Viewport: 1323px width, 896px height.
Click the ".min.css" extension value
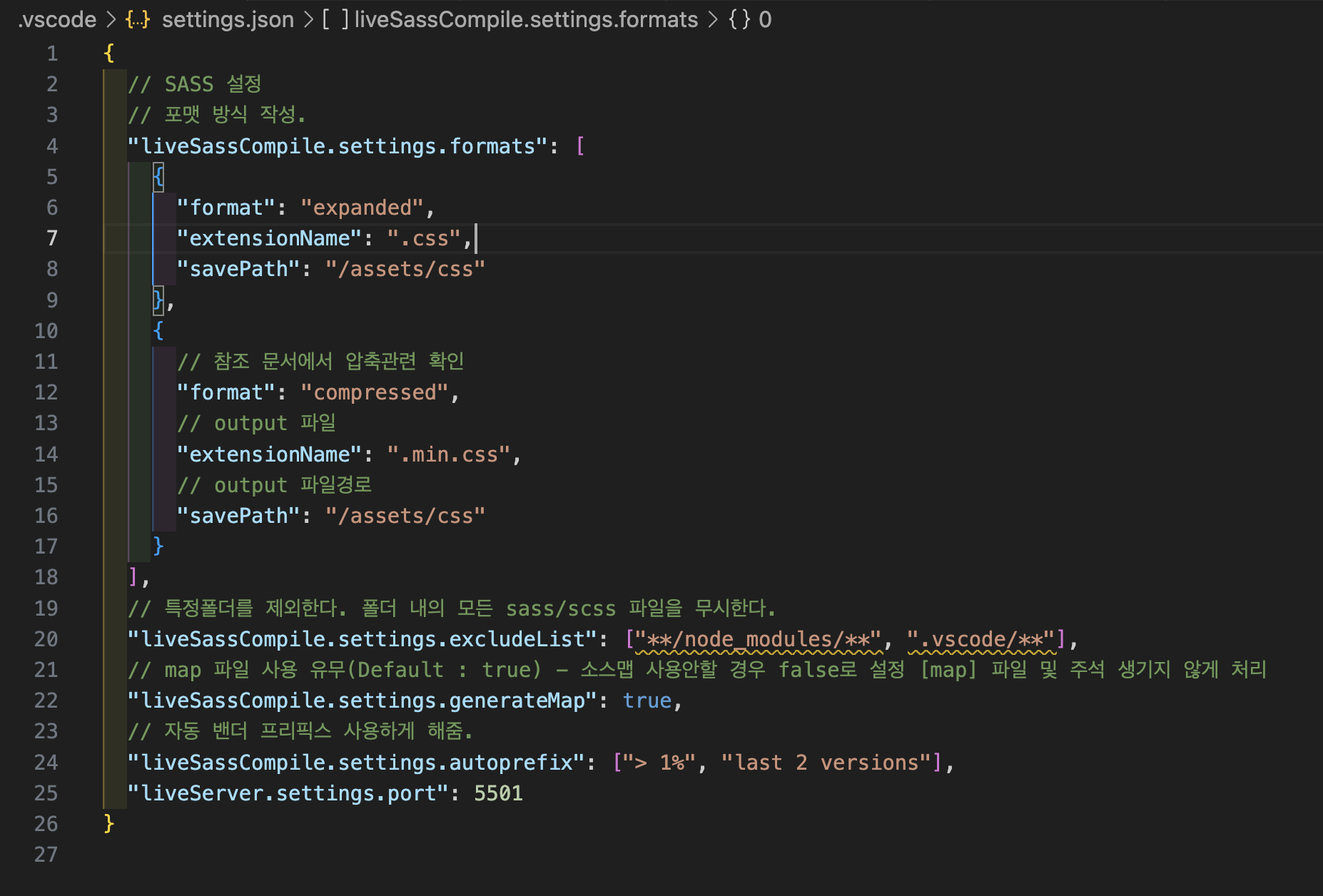pos(449,454)
